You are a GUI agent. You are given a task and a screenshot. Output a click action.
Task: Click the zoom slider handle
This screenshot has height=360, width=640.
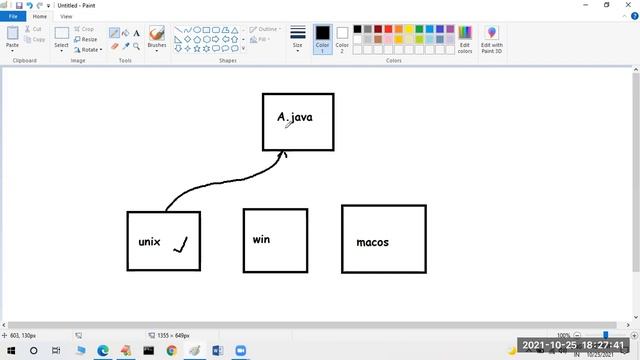[606, 335]
